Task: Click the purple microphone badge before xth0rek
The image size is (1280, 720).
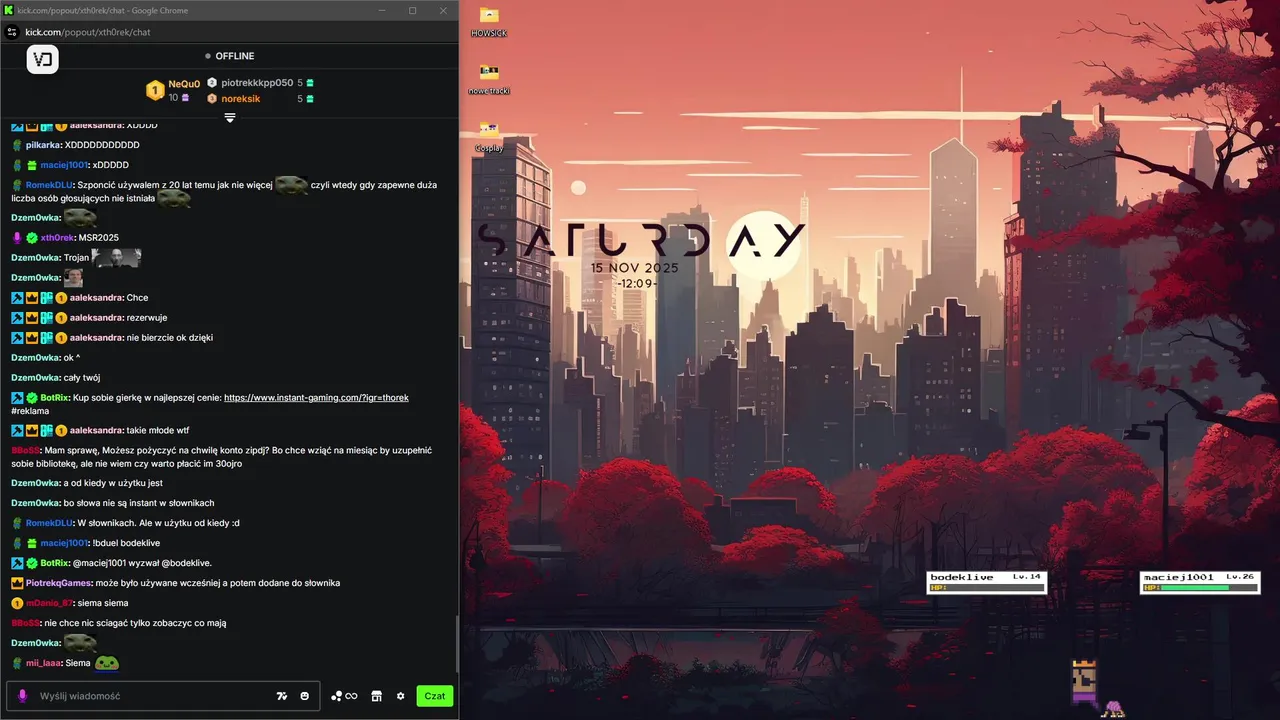Action: pyautogui.click(x=17, y=238)
